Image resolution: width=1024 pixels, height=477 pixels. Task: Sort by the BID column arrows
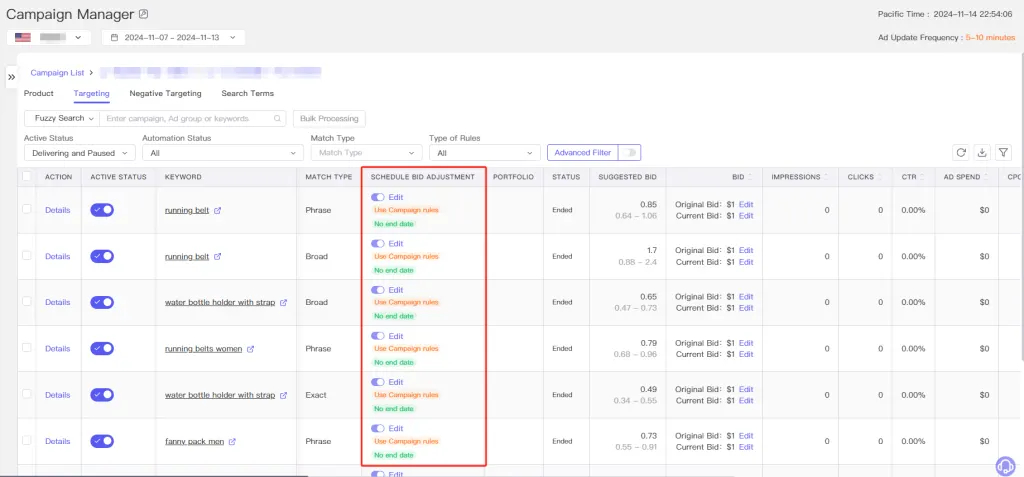(x=749, y=177)
